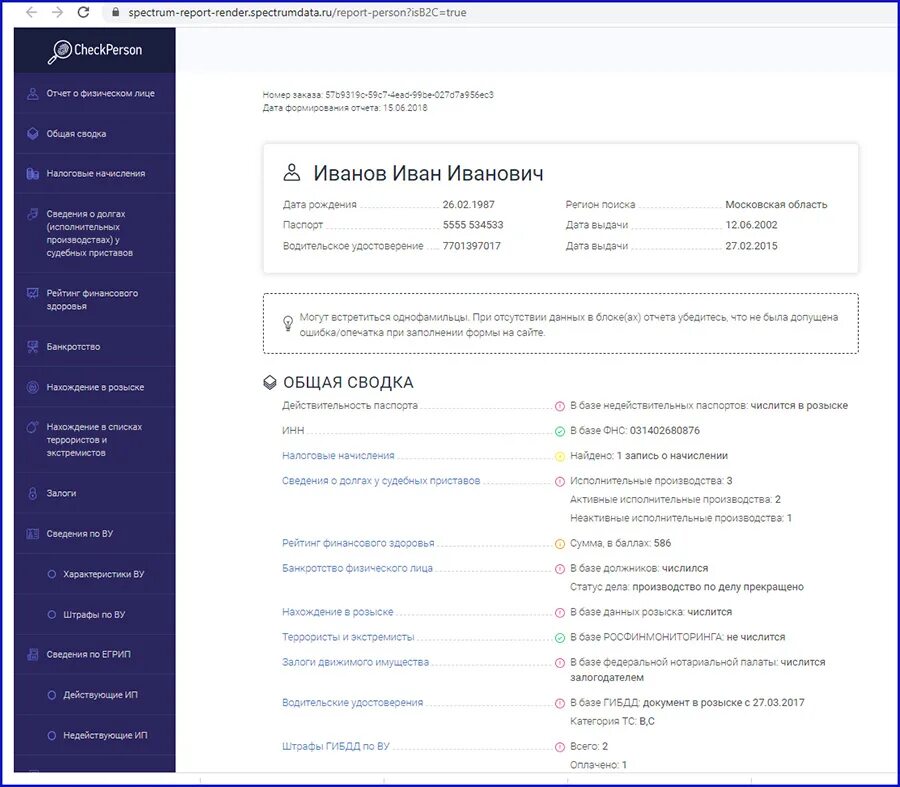Select Действующие ИП sub-item

tap(100, 695)
